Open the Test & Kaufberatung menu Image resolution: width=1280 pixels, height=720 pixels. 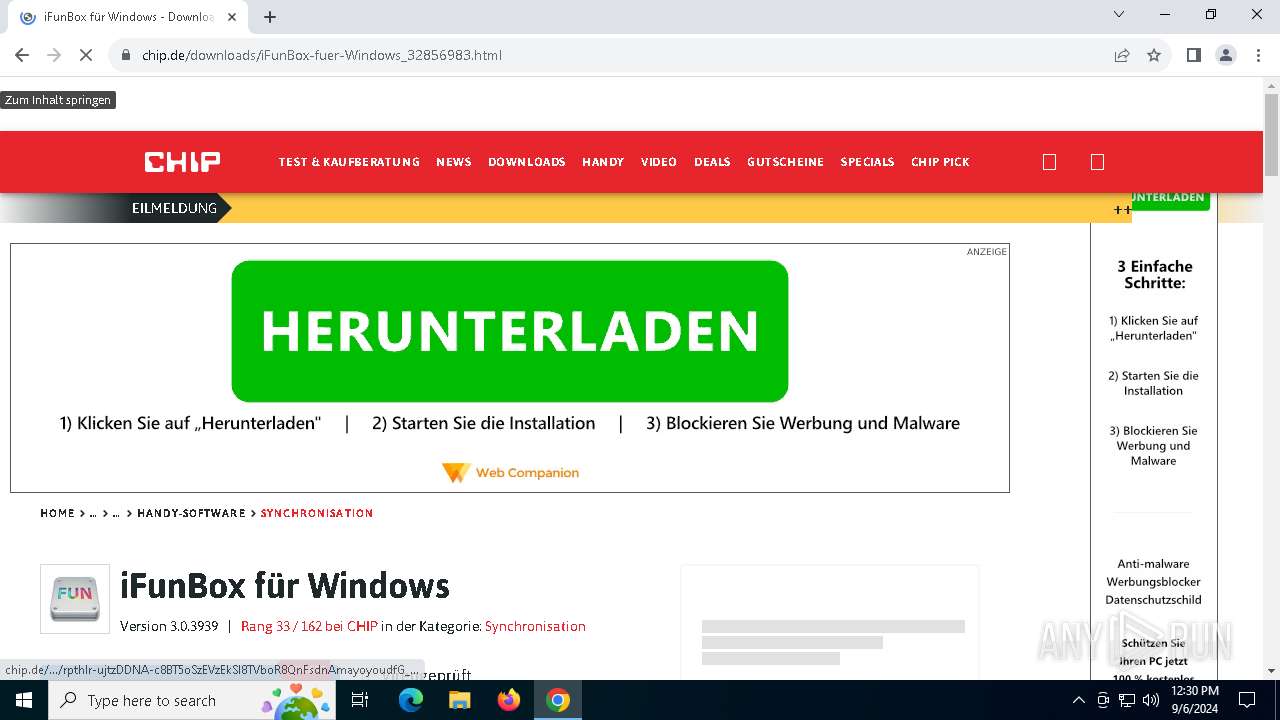tap(349, 162)
